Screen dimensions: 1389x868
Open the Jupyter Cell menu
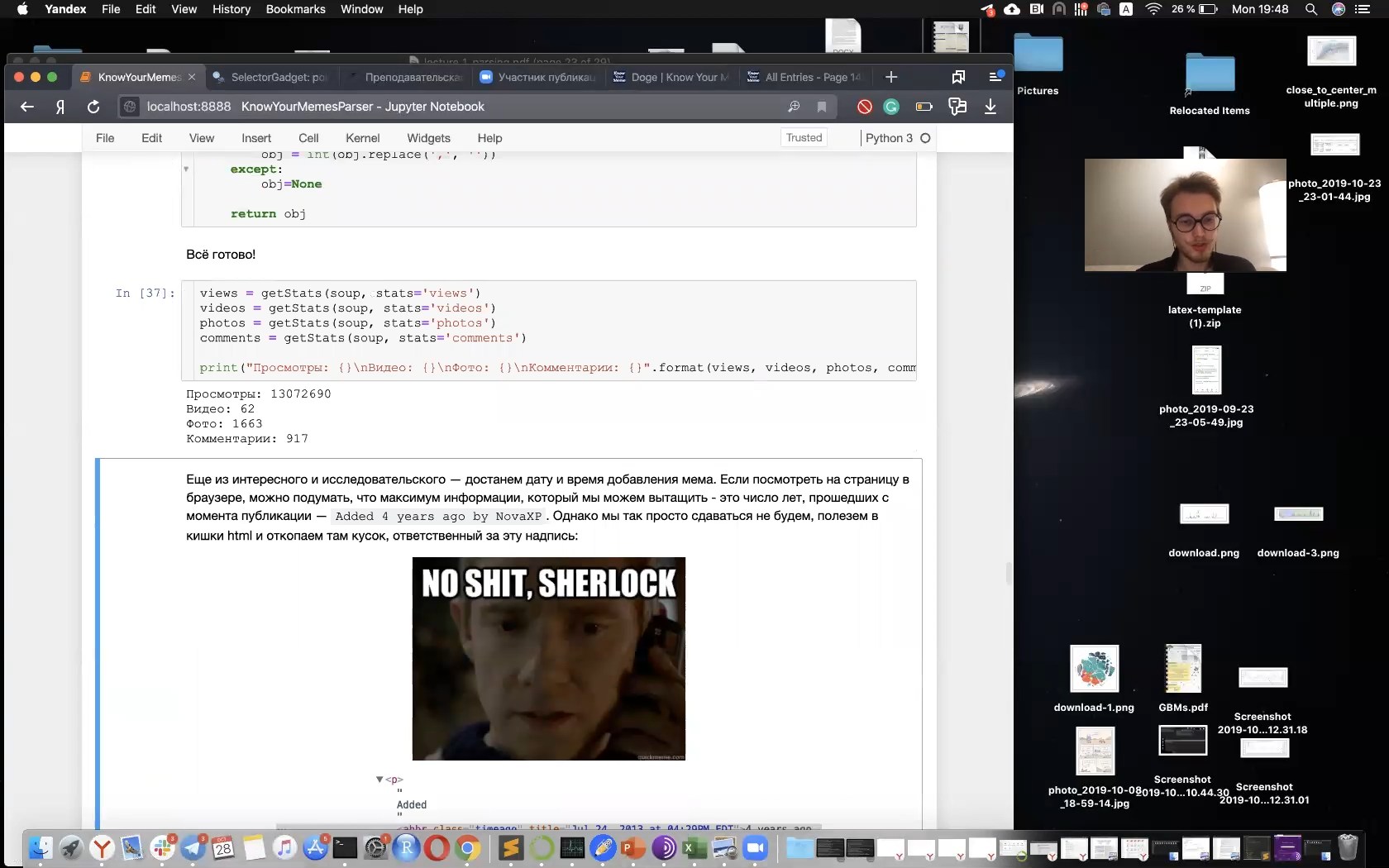(308, 138)
